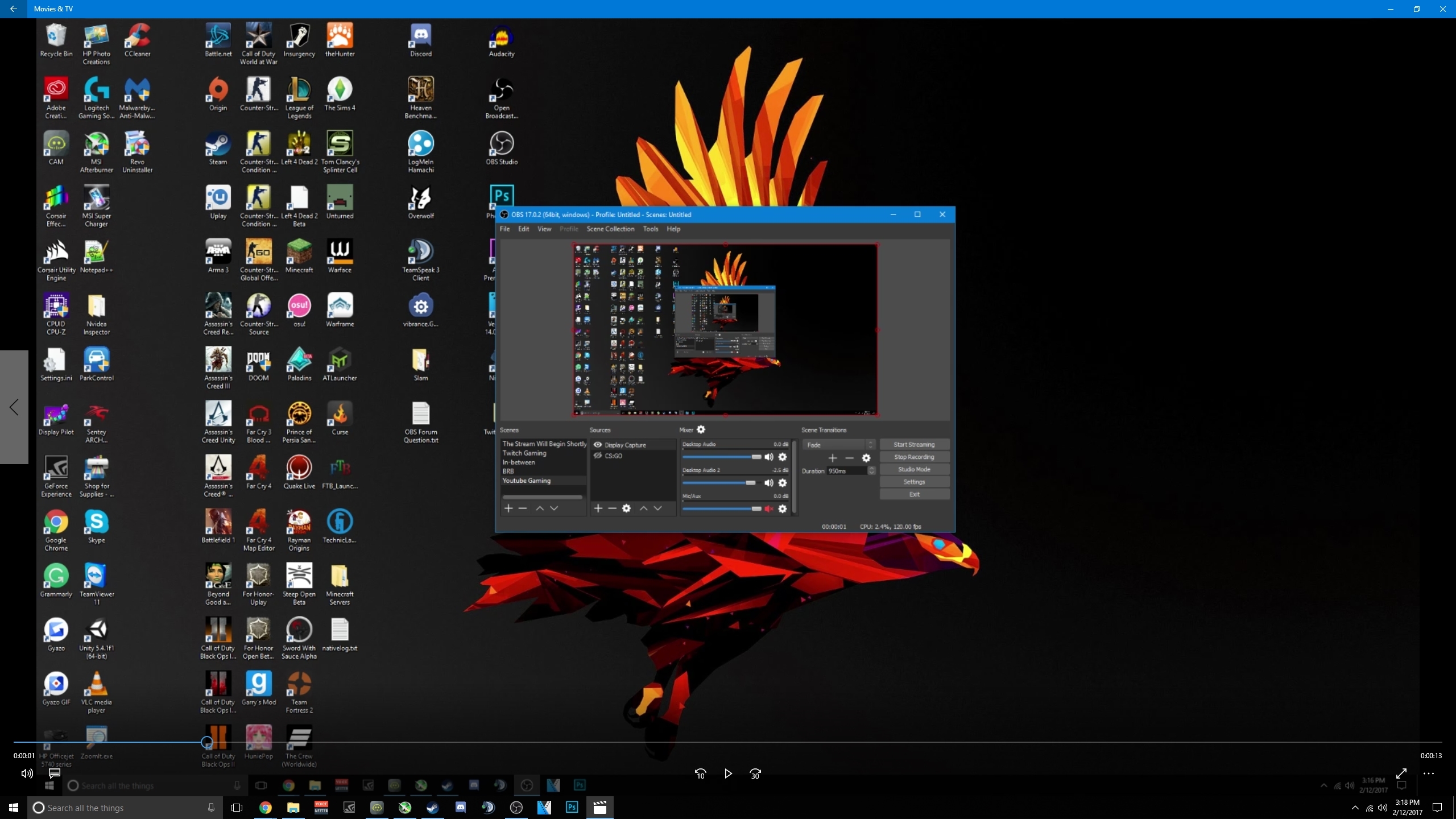Open captions and audio options speech-bubble icon
Image resolution: width=1456 pixels, height=819 pixels.
click(55, 773)
